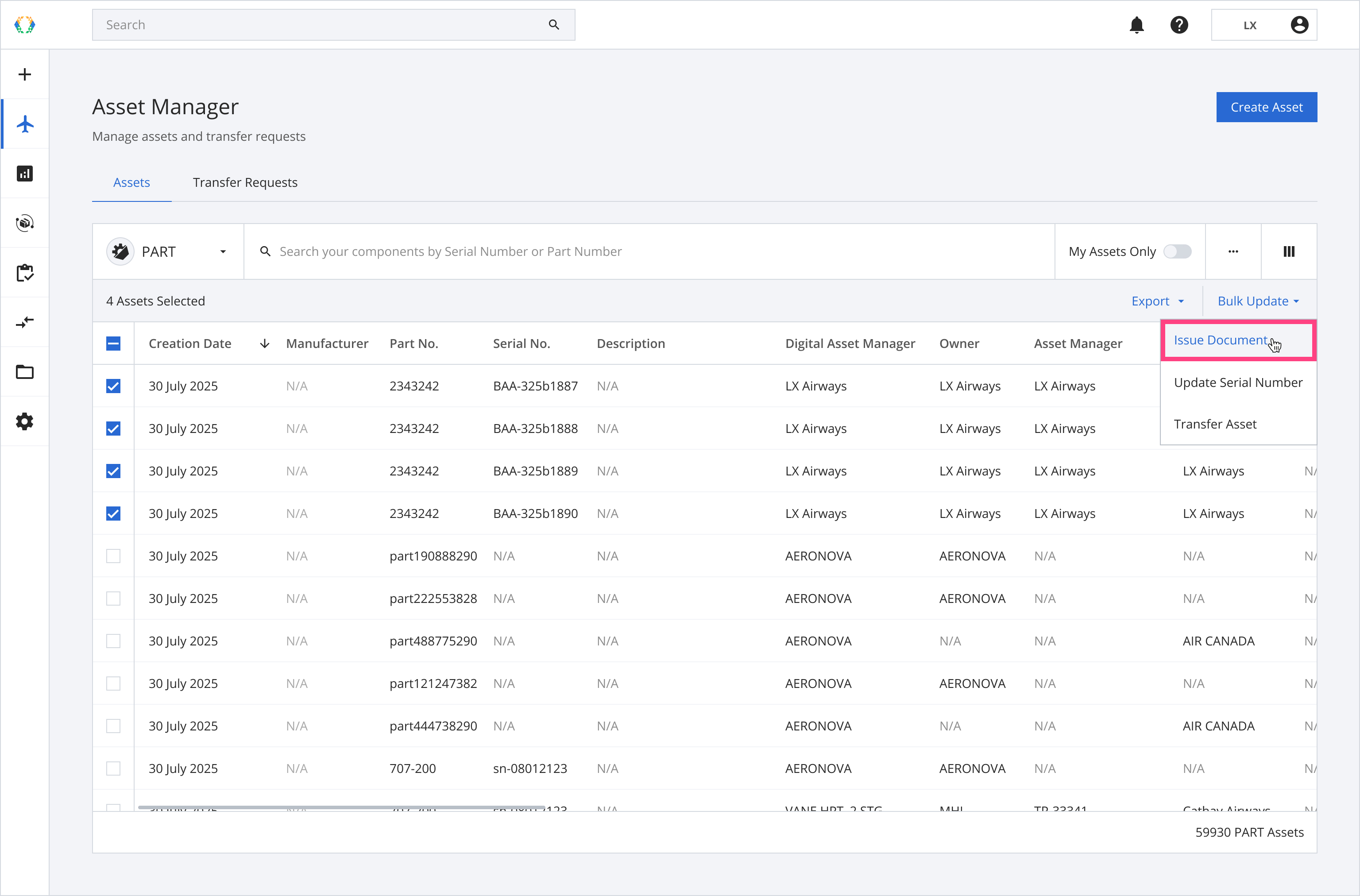Click the component search magnifier icon
Image resolution: width=1360 pixels, height=896 pixels.
[265, 251]
